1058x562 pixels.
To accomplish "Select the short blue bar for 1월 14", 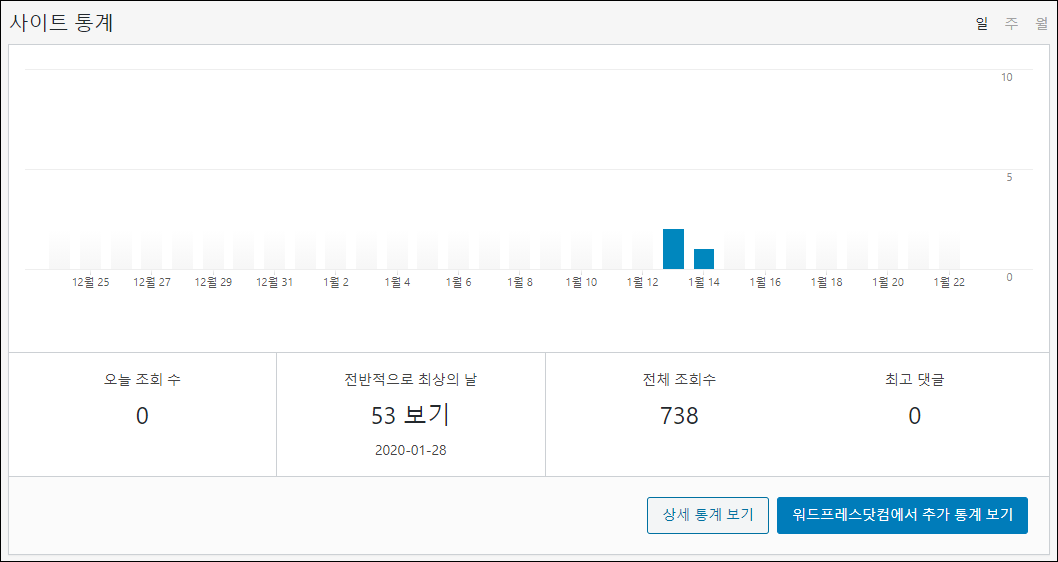I will tap(704, 259).
